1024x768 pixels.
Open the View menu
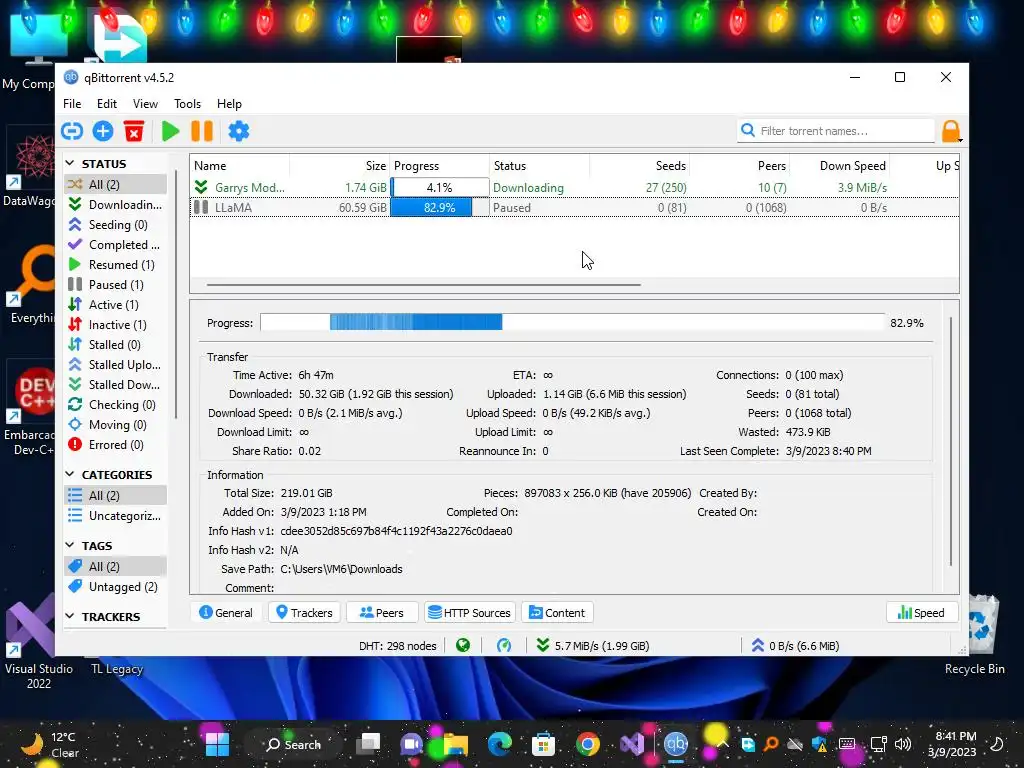tap(145, 104)
